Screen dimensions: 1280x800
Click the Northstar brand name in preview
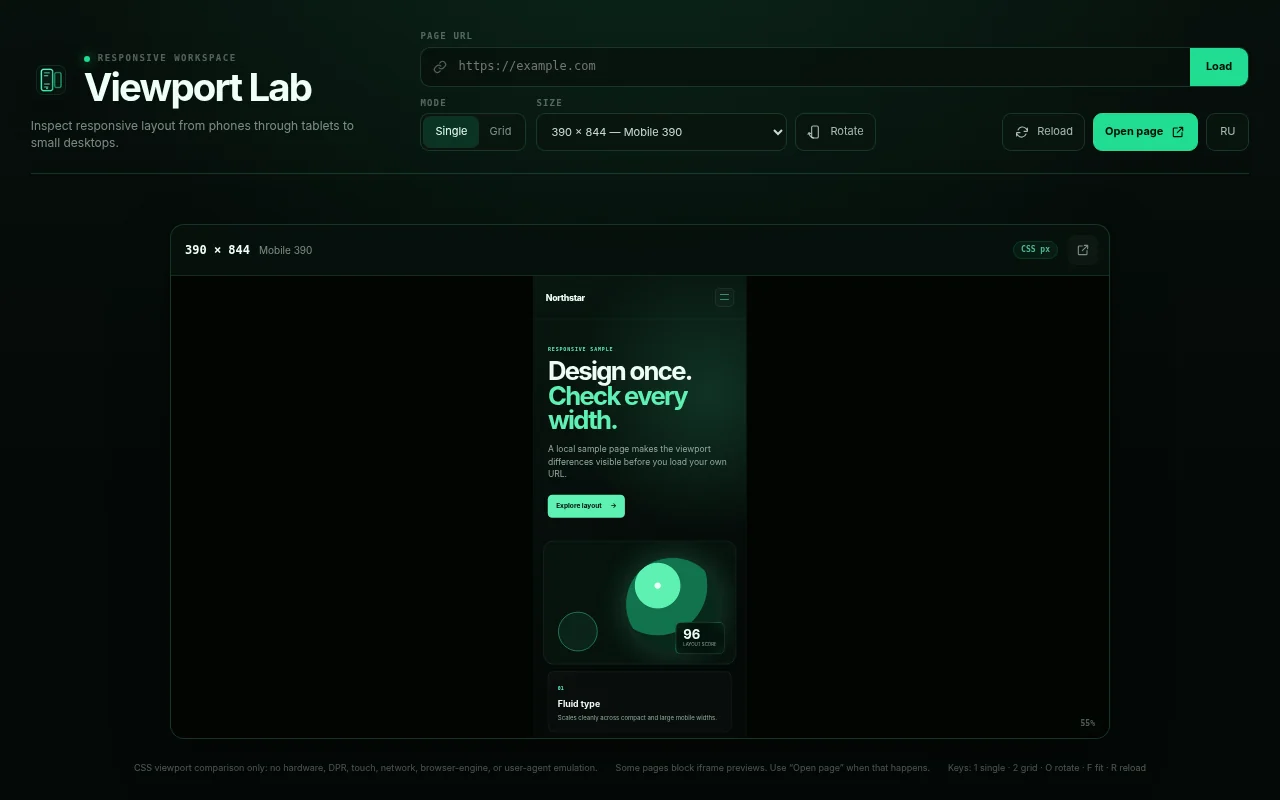[565, 298]
